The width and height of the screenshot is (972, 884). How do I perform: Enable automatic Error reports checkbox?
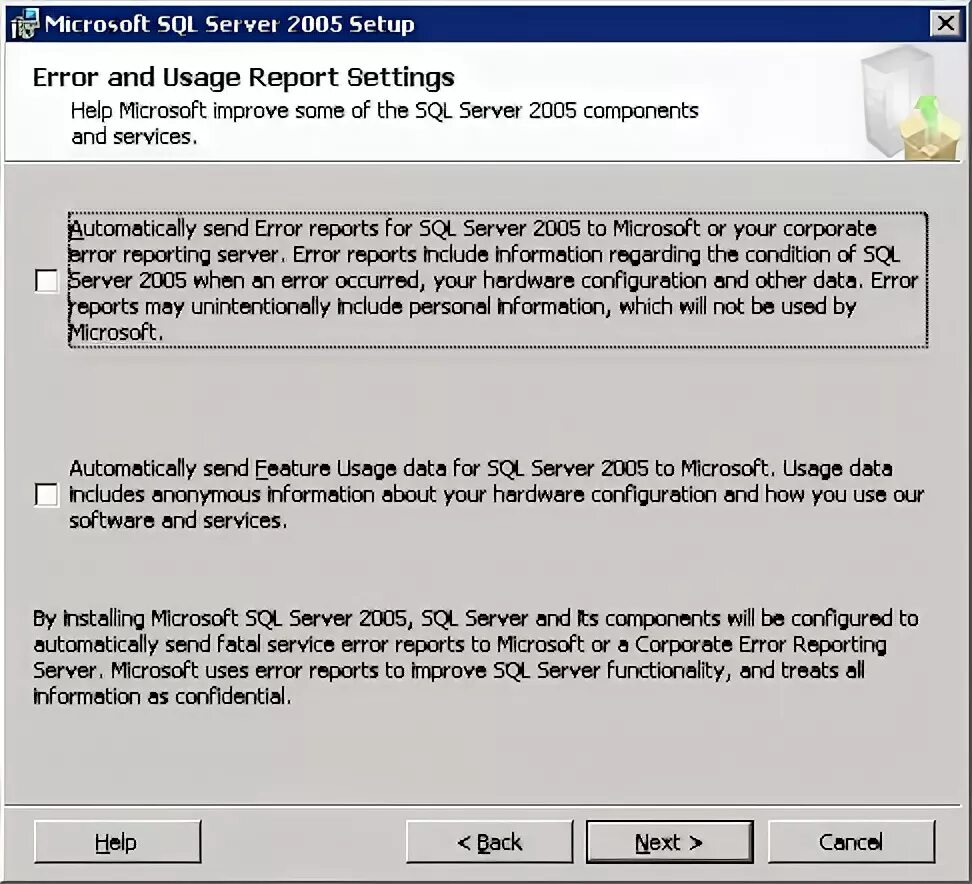pyautogui.click(x=46, y=281)
